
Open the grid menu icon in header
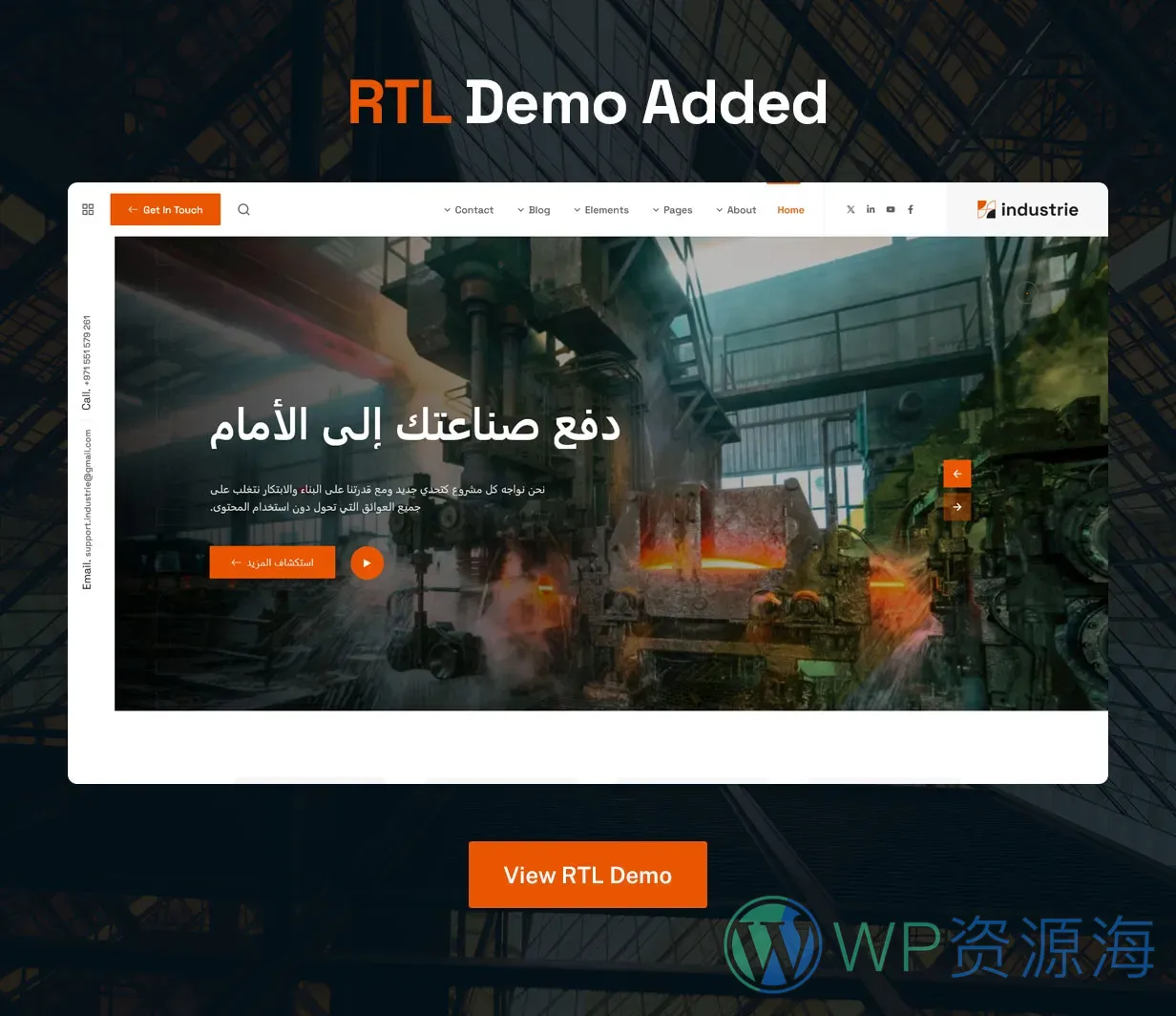(88, 210)
